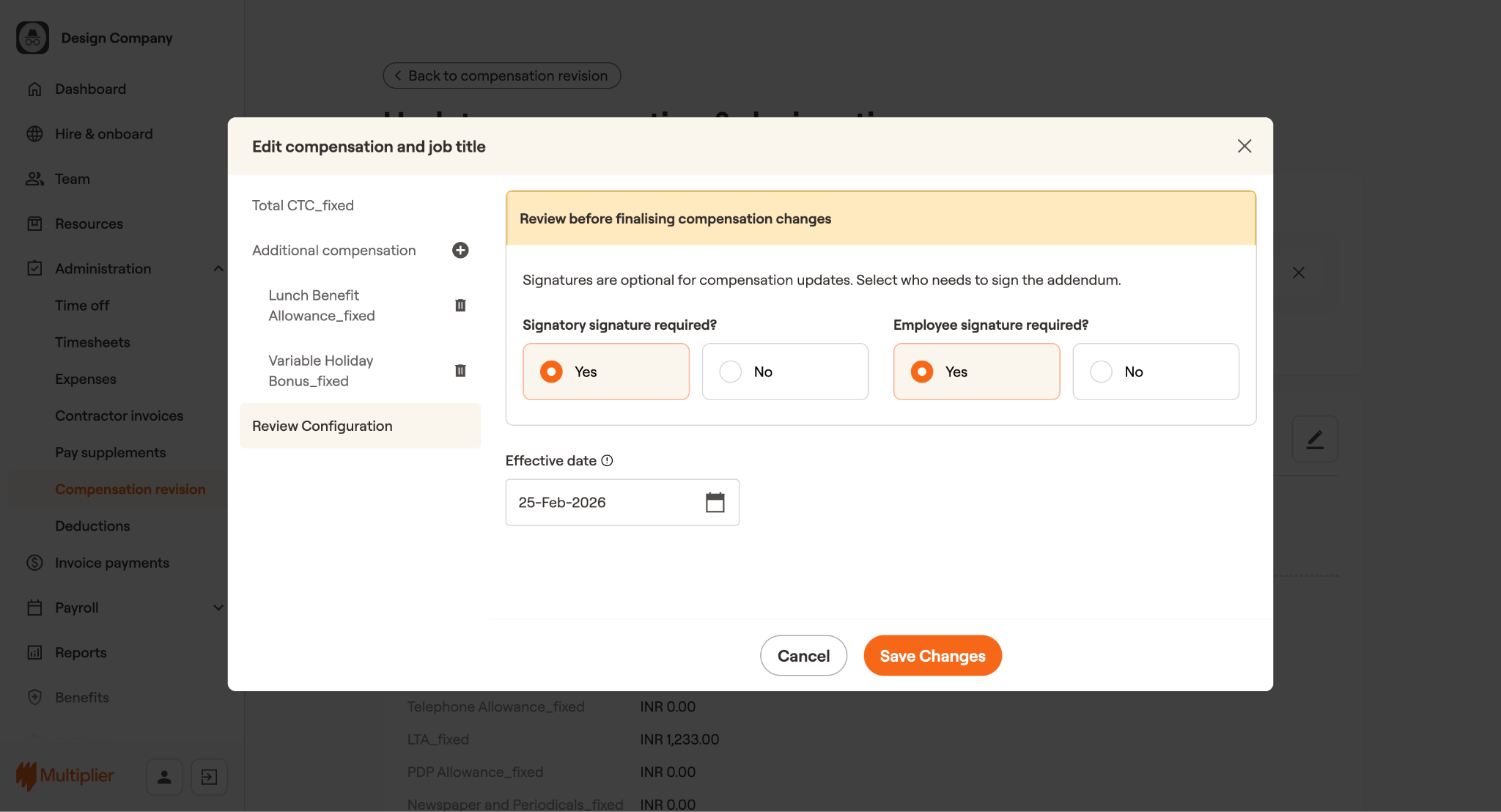Close the Edit compensation dialog
Screen dimensions: 1501x812
click(x=1244, y=147)
